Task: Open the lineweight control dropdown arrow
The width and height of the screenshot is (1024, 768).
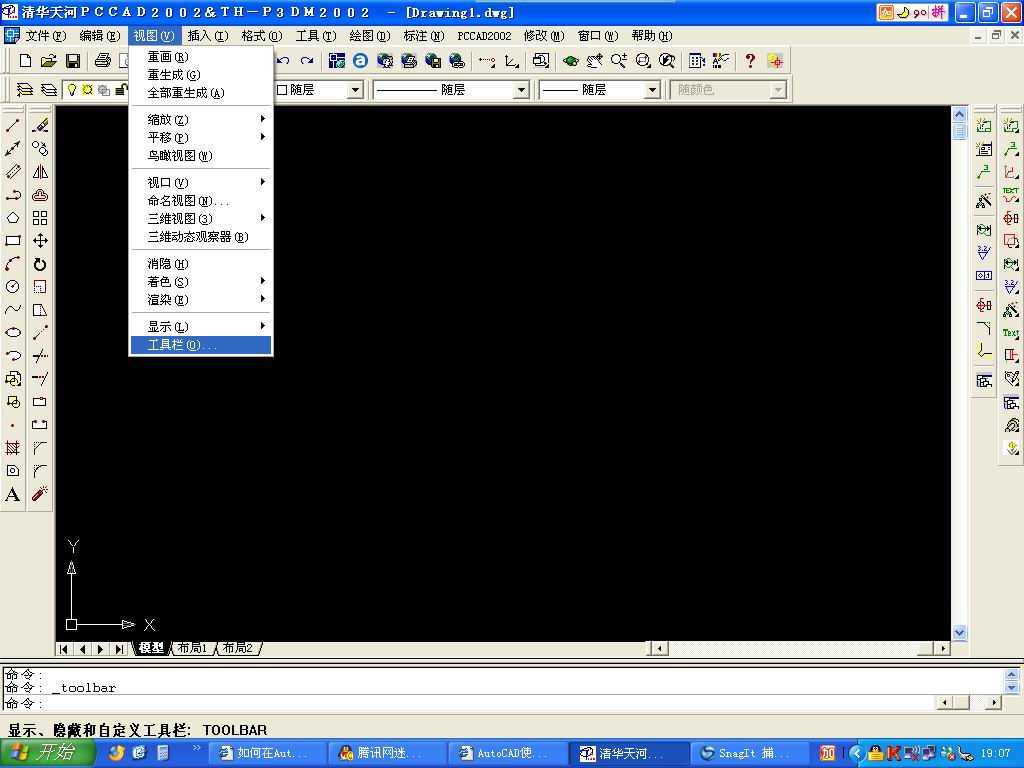Action: click(x=652, y=89)
